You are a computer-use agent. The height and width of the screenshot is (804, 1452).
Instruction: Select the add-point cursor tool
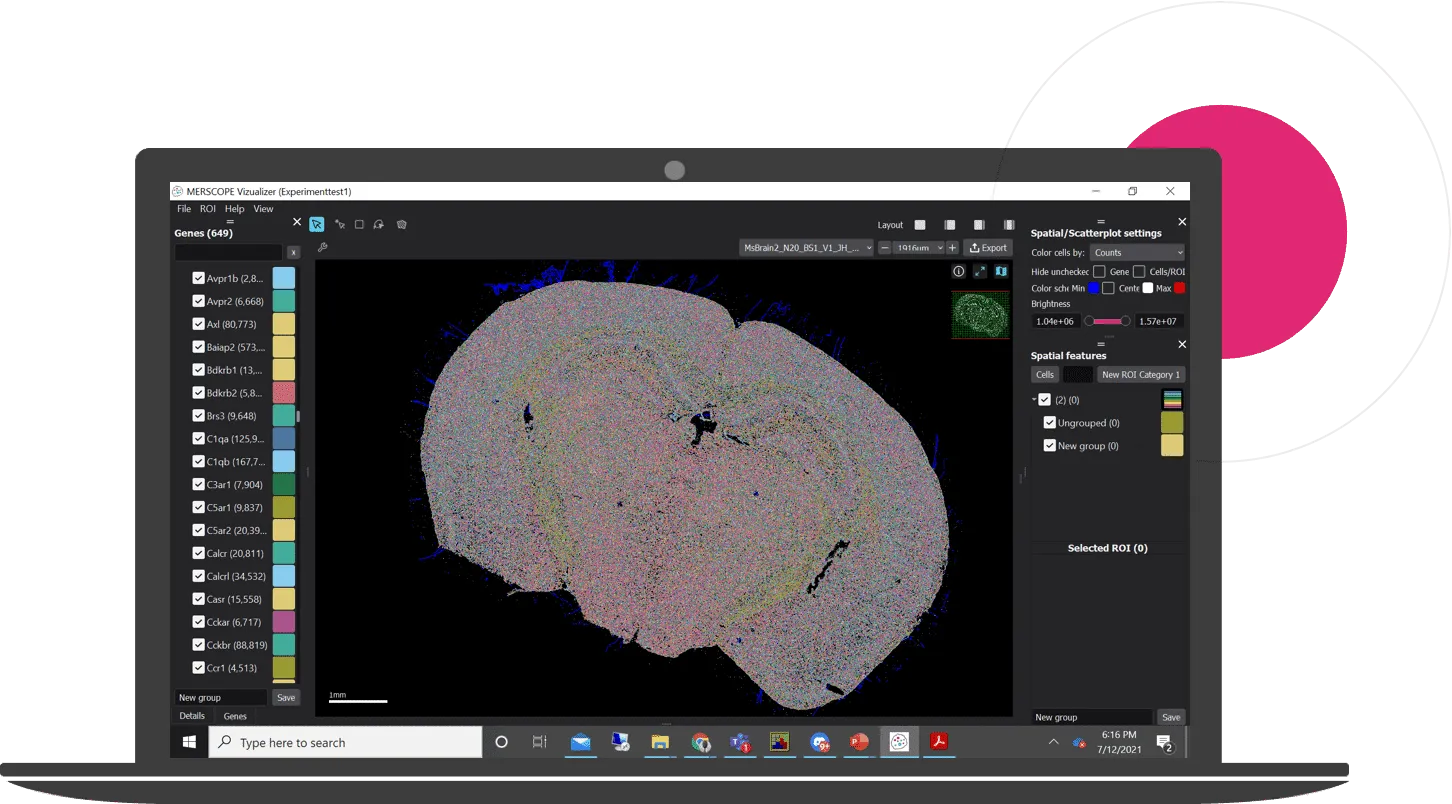340,225
